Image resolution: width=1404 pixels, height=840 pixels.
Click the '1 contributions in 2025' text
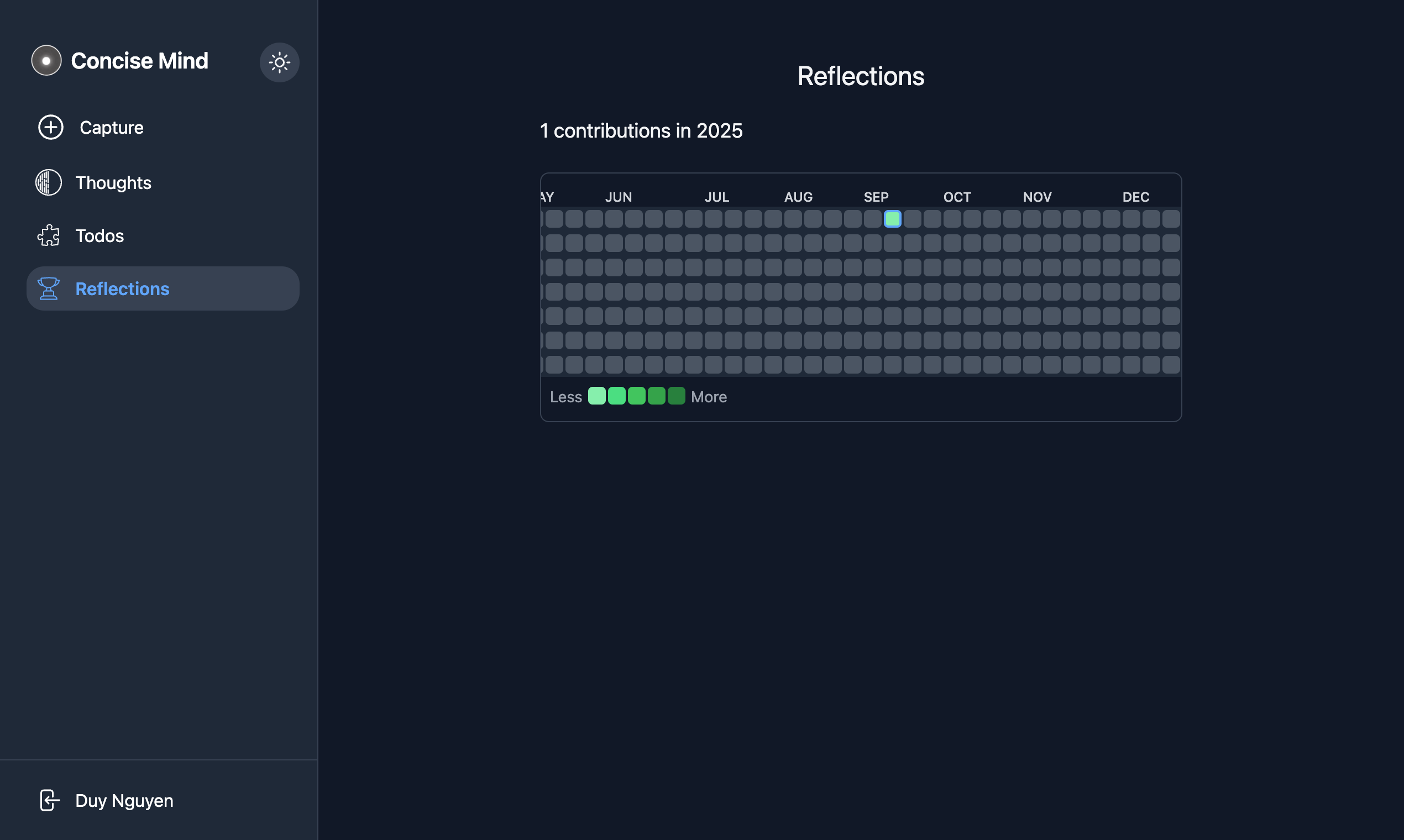coord(641,131)
